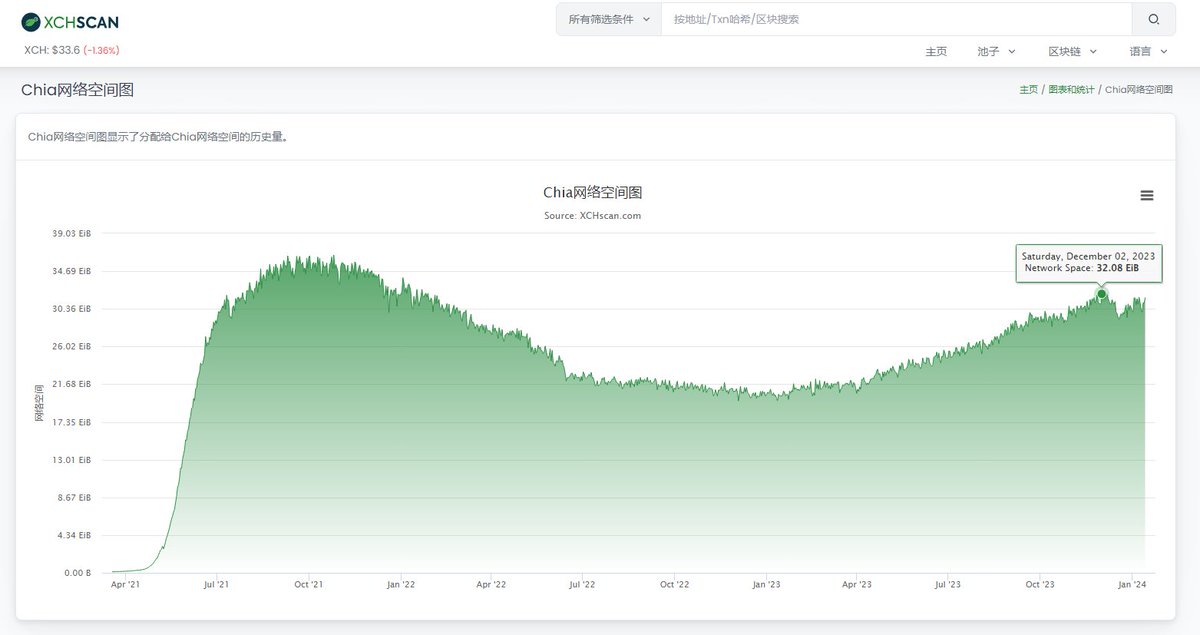Click the chart title Chia网络空间图

[592, 192]
